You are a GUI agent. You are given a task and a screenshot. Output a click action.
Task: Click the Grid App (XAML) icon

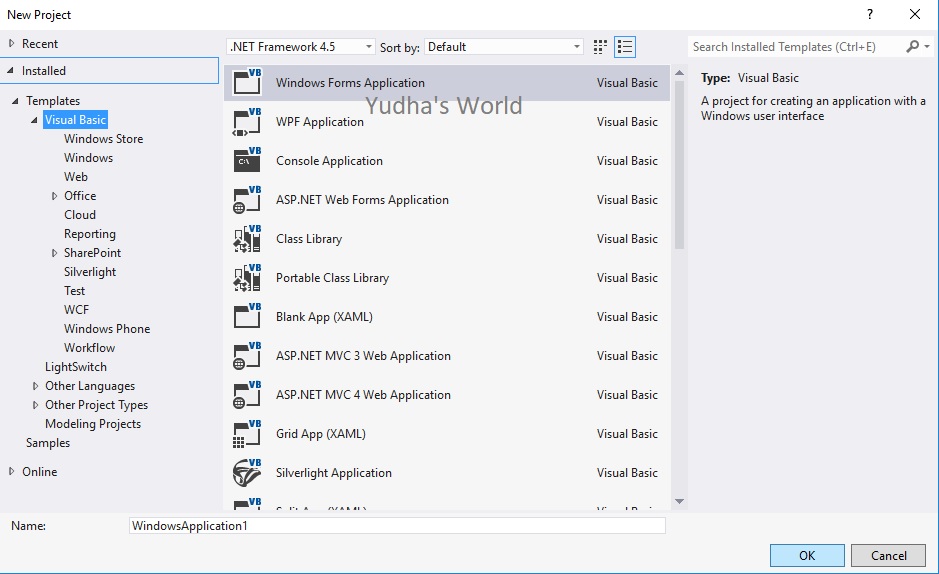(x=247, y=433)
